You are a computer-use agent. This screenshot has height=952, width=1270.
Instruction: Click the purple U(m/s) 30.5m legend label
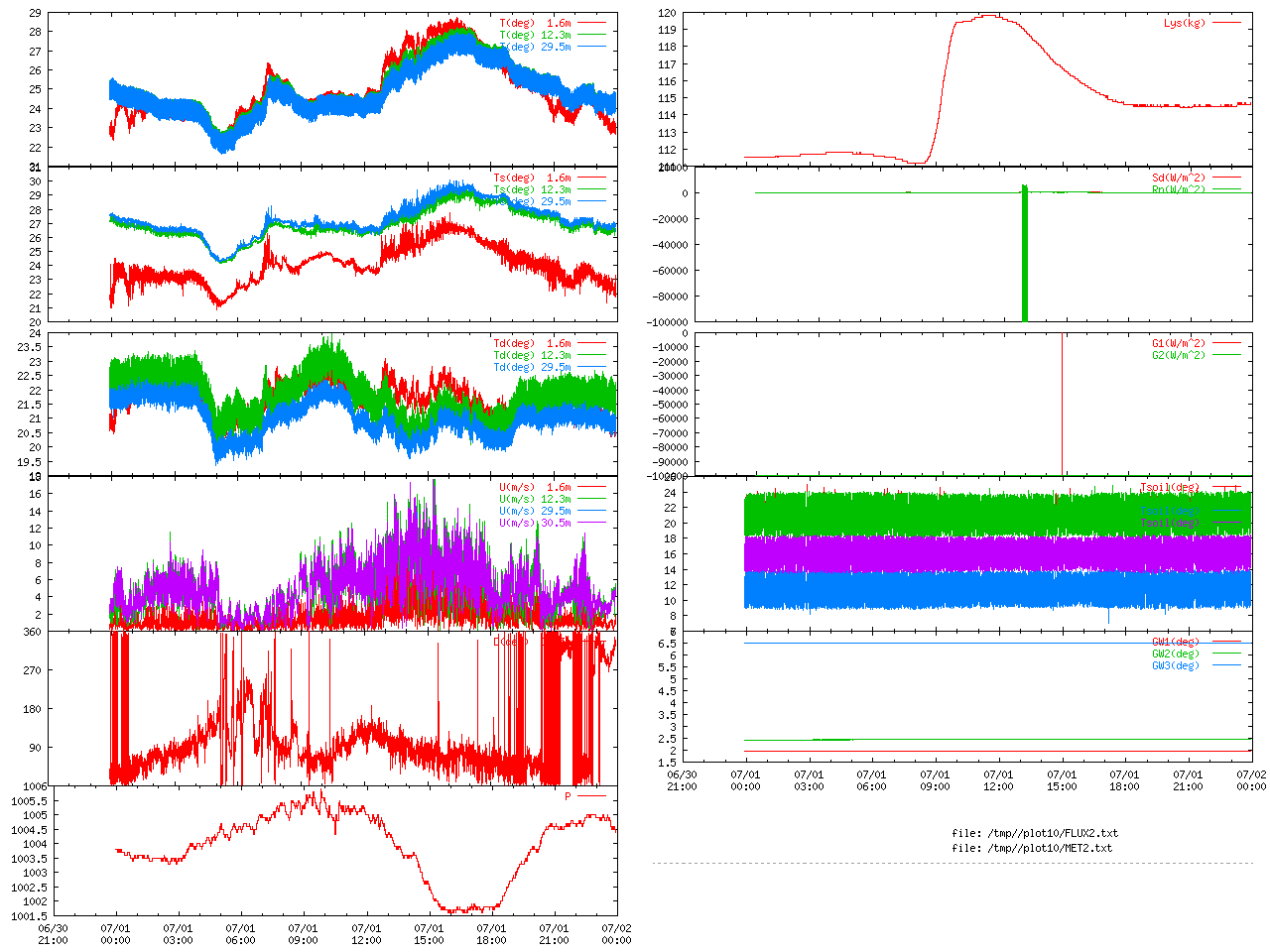535,524
